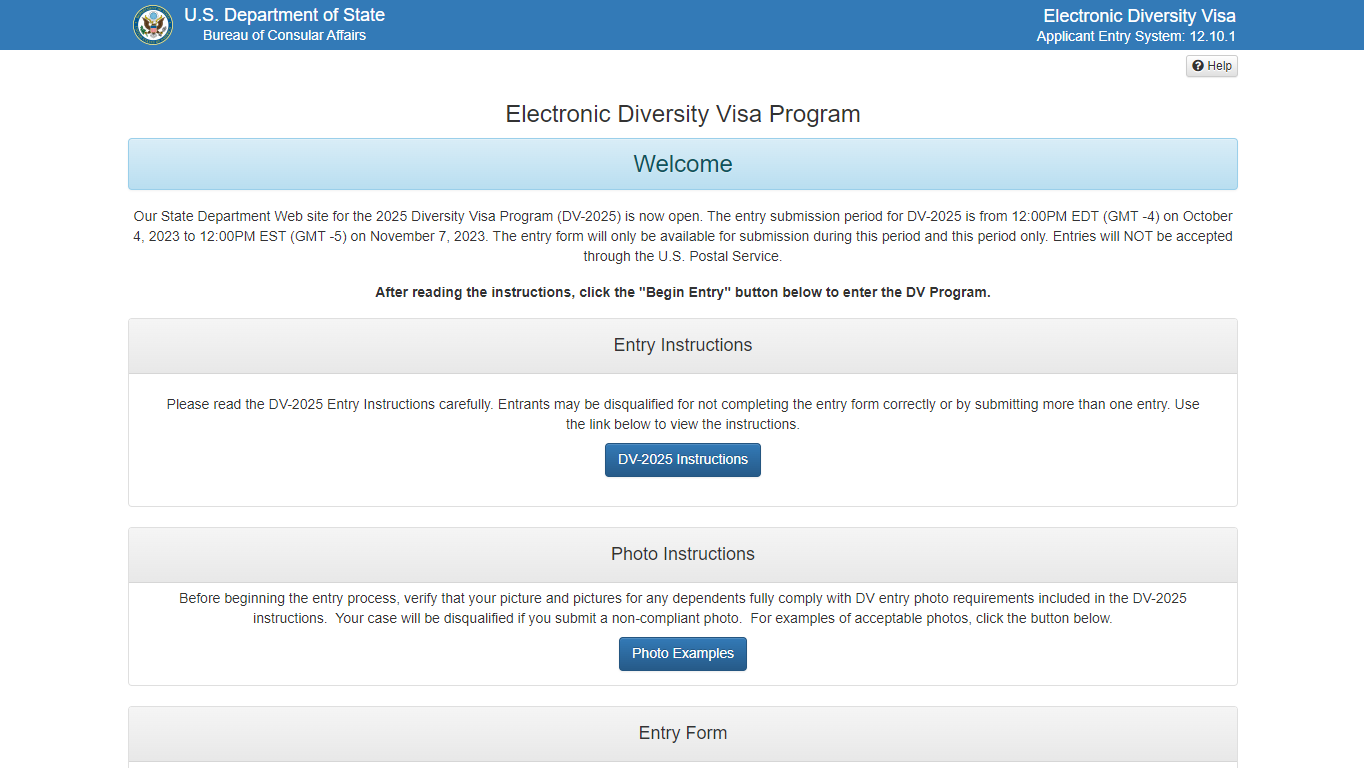Click the Bureau of Consular Affairs text
The image size is (1364, 768).
pos(284,35)
